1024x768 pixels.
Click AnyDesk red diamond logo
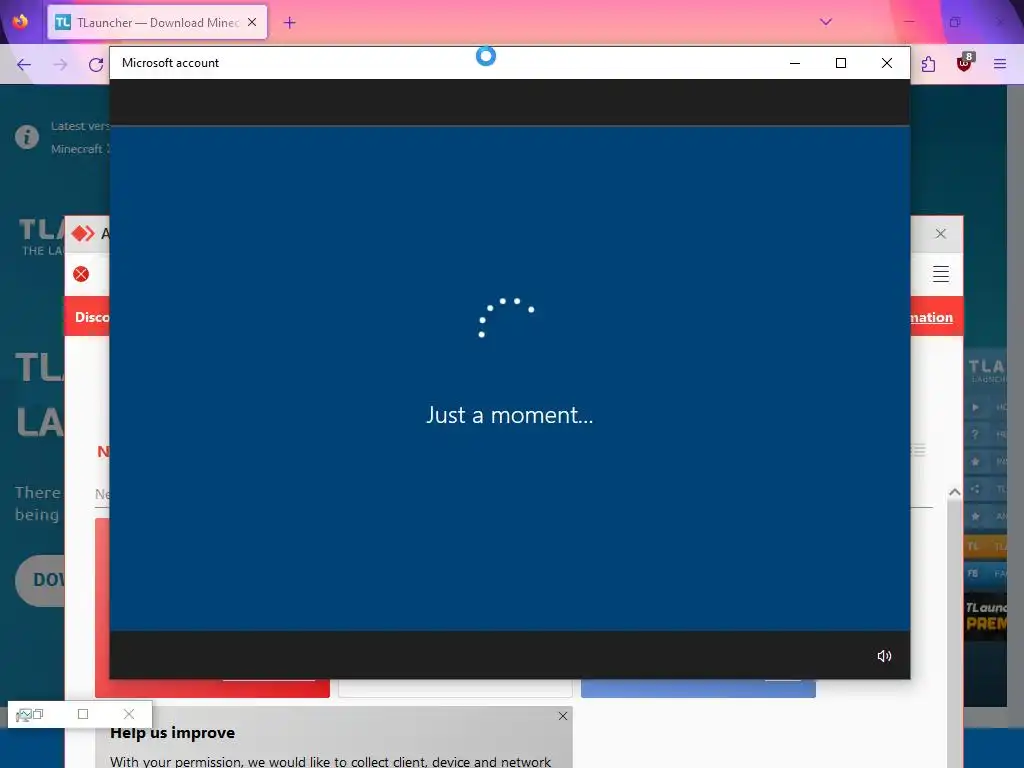point(83,233)
